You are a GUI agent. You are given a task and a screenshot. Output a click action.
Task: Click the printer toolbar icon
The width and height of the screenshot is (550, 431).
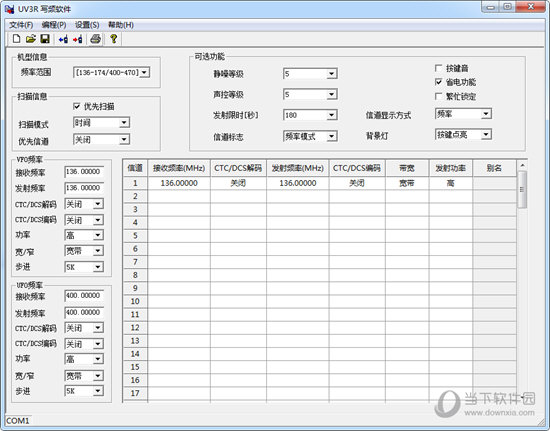click(95, 39)
